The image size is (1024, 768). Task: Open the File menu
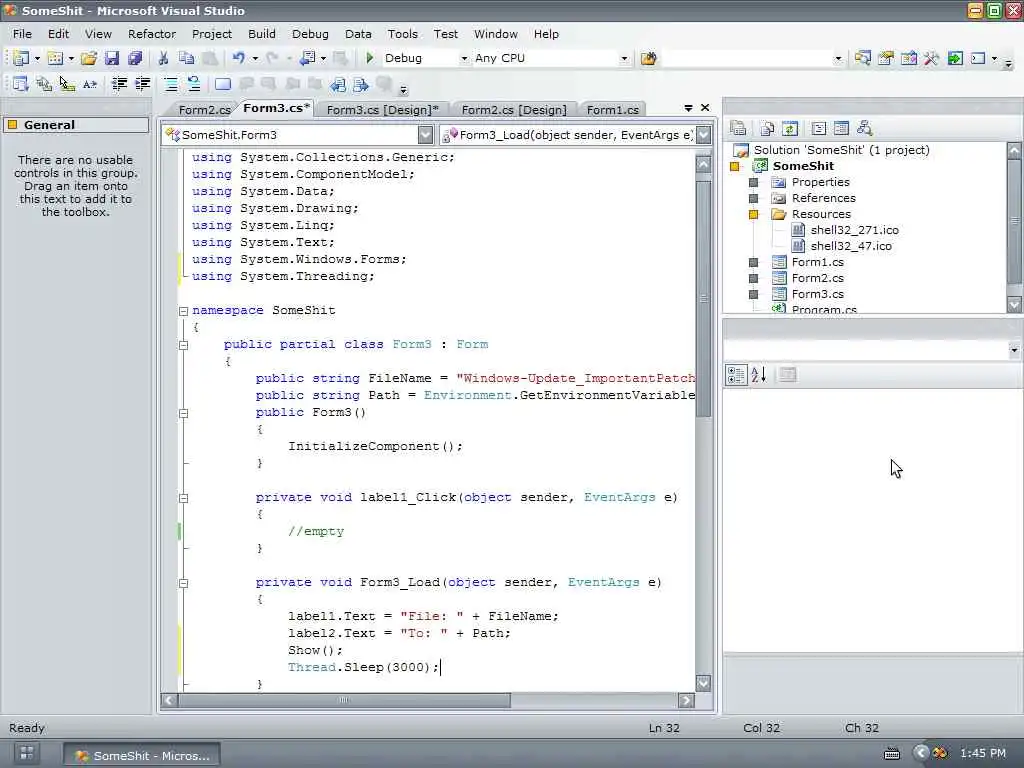[22, 34]
